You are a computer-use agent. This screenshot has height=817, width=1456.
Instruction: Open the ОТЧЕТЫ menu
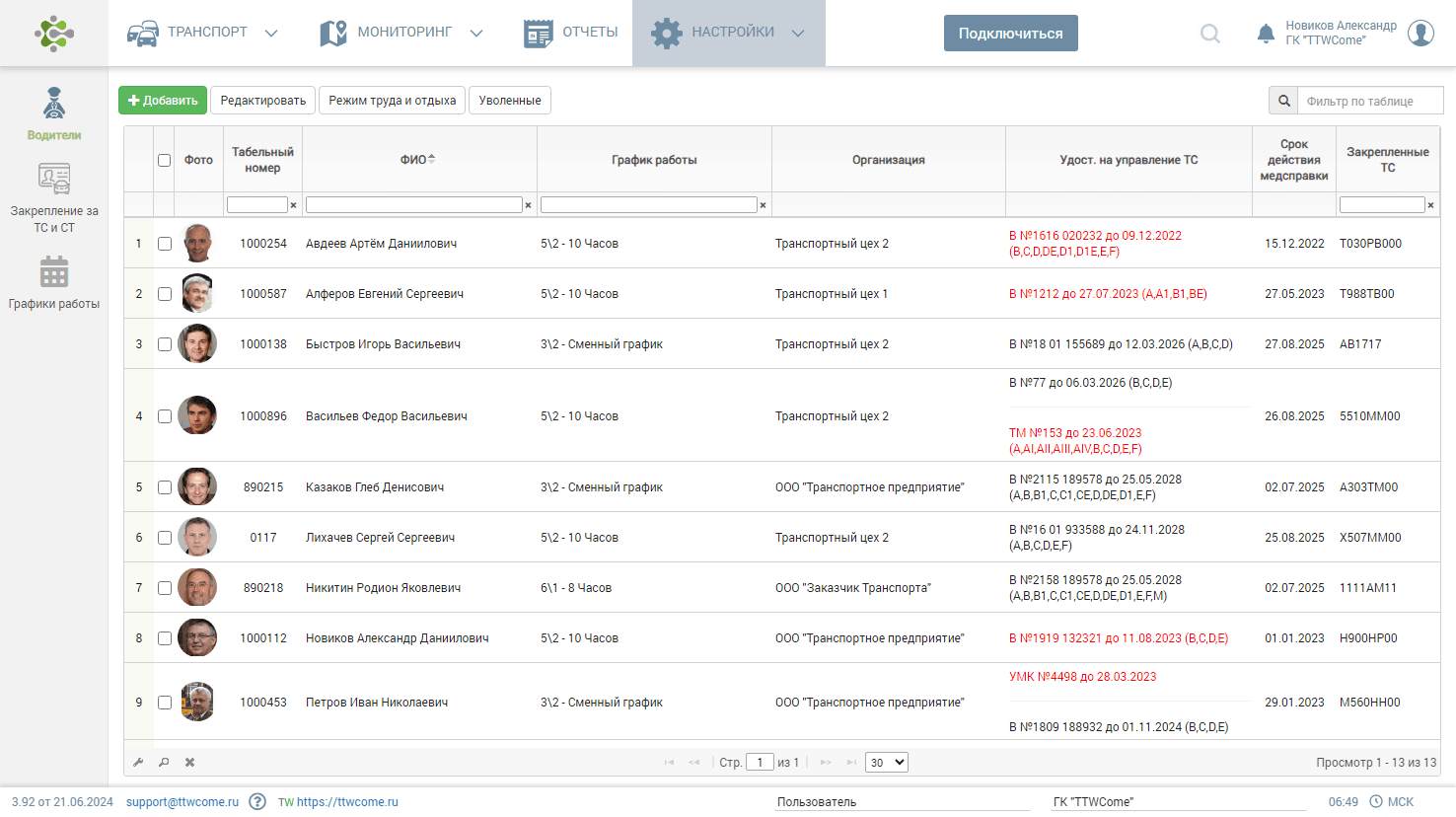(570, 33)
